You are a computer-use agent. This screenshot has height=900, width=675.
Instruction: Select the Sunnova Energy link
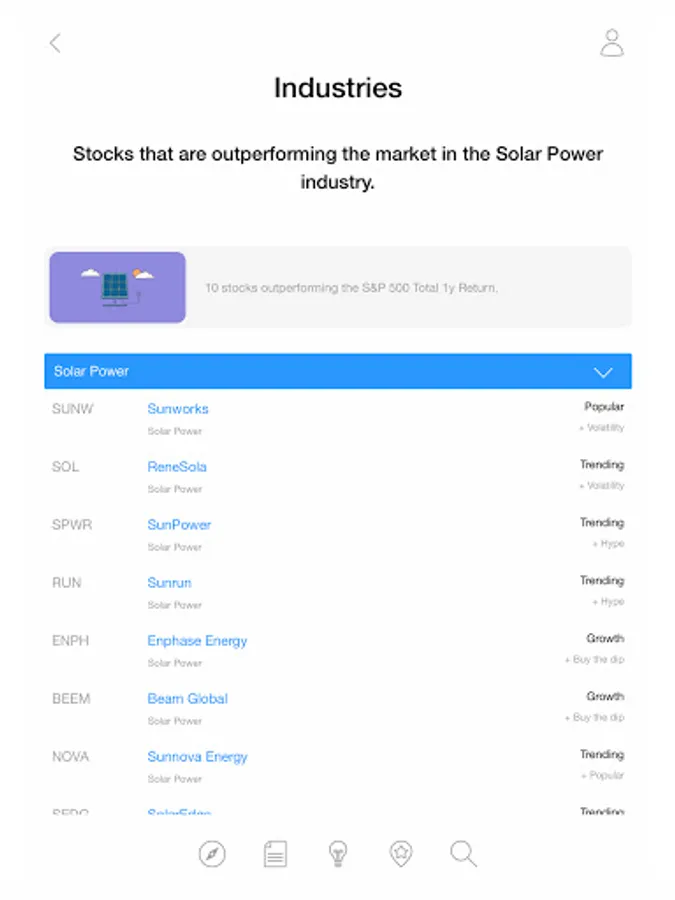tap(197, 757)
